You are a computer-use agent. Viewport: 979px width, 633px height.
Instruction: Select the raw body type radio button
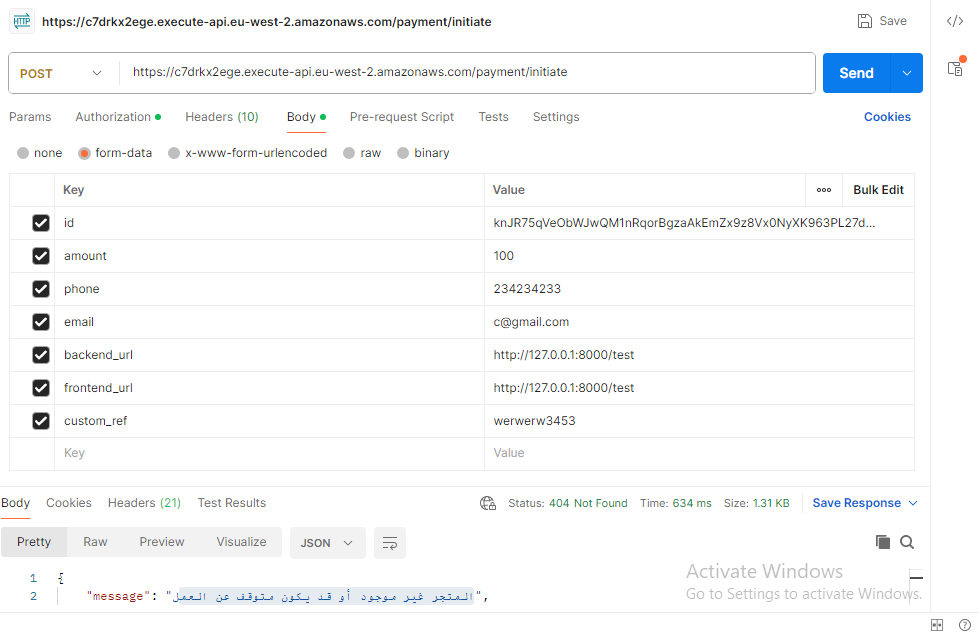point(349,153)
